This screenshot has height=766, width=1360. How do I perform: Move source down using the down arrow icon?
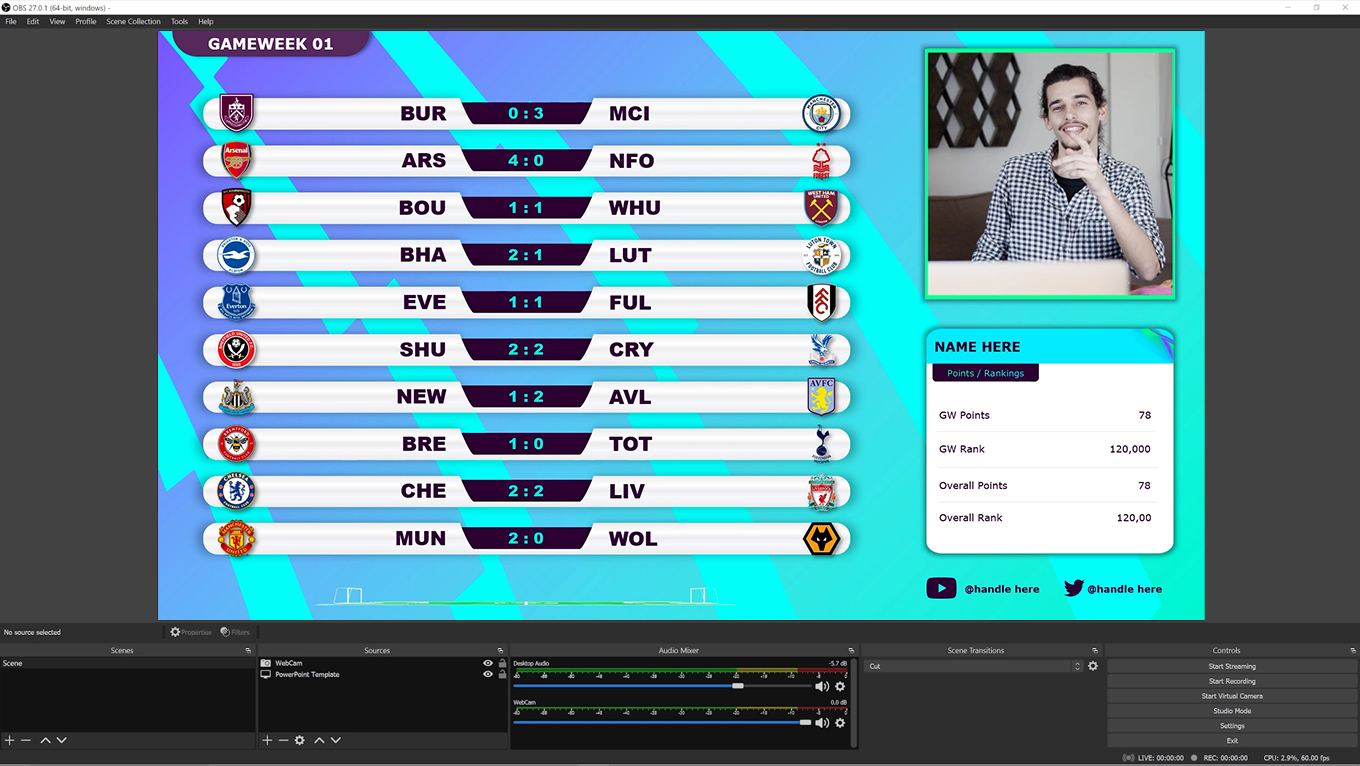tap(336, 740)
